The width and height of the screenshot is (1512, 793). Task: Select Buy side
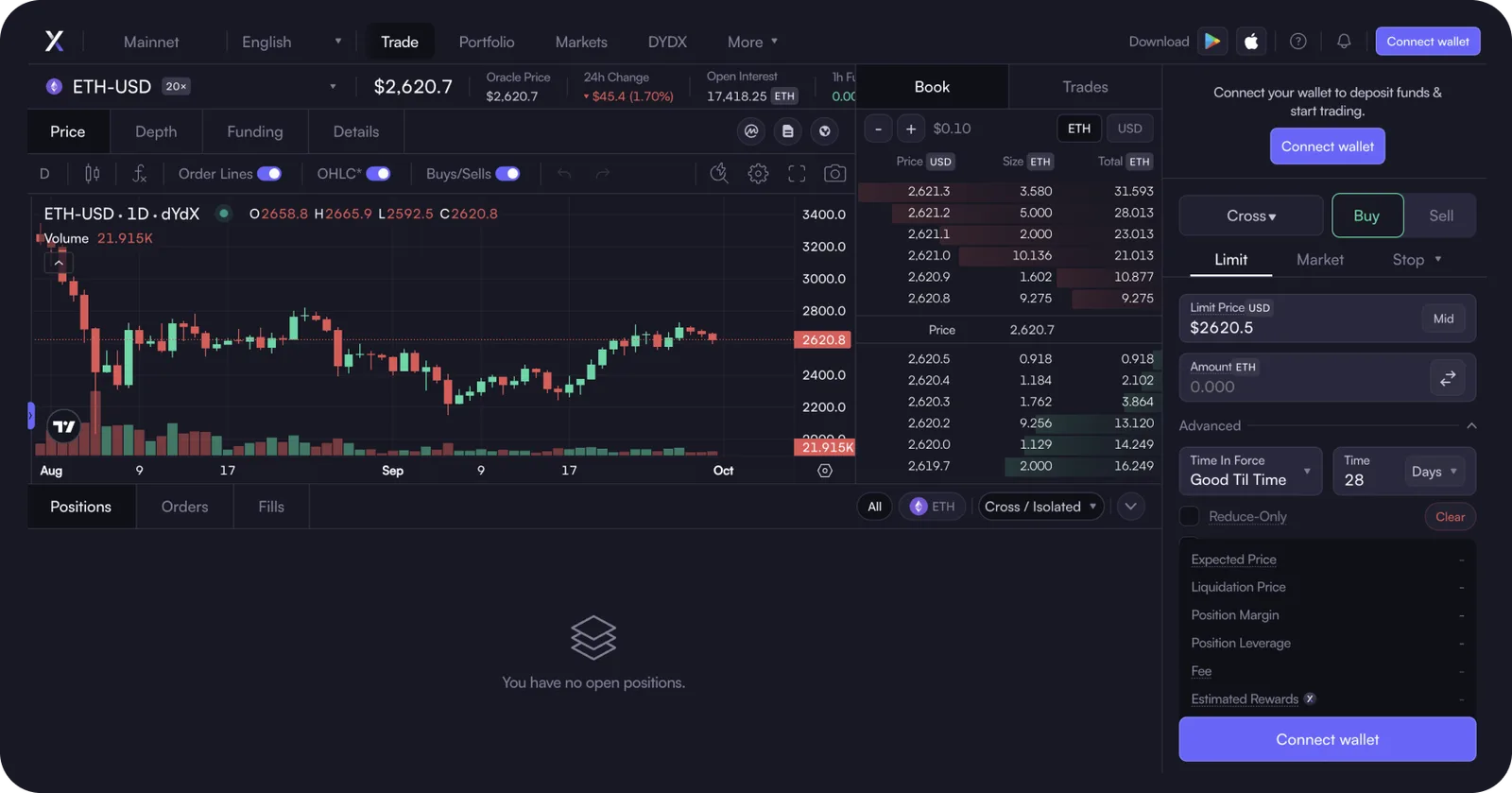pos(1366,215)
